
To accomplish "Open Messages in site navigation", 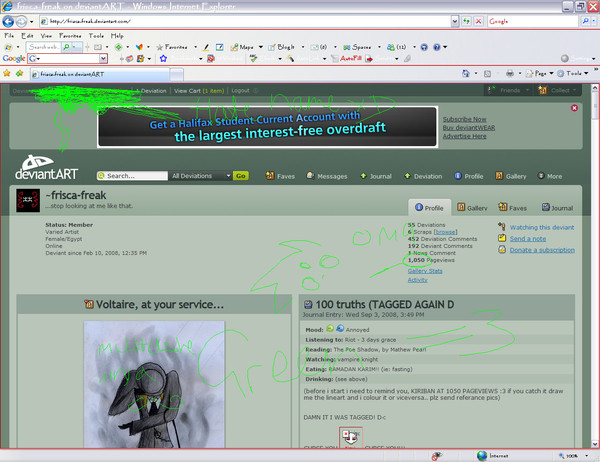I will click(327, 176).
